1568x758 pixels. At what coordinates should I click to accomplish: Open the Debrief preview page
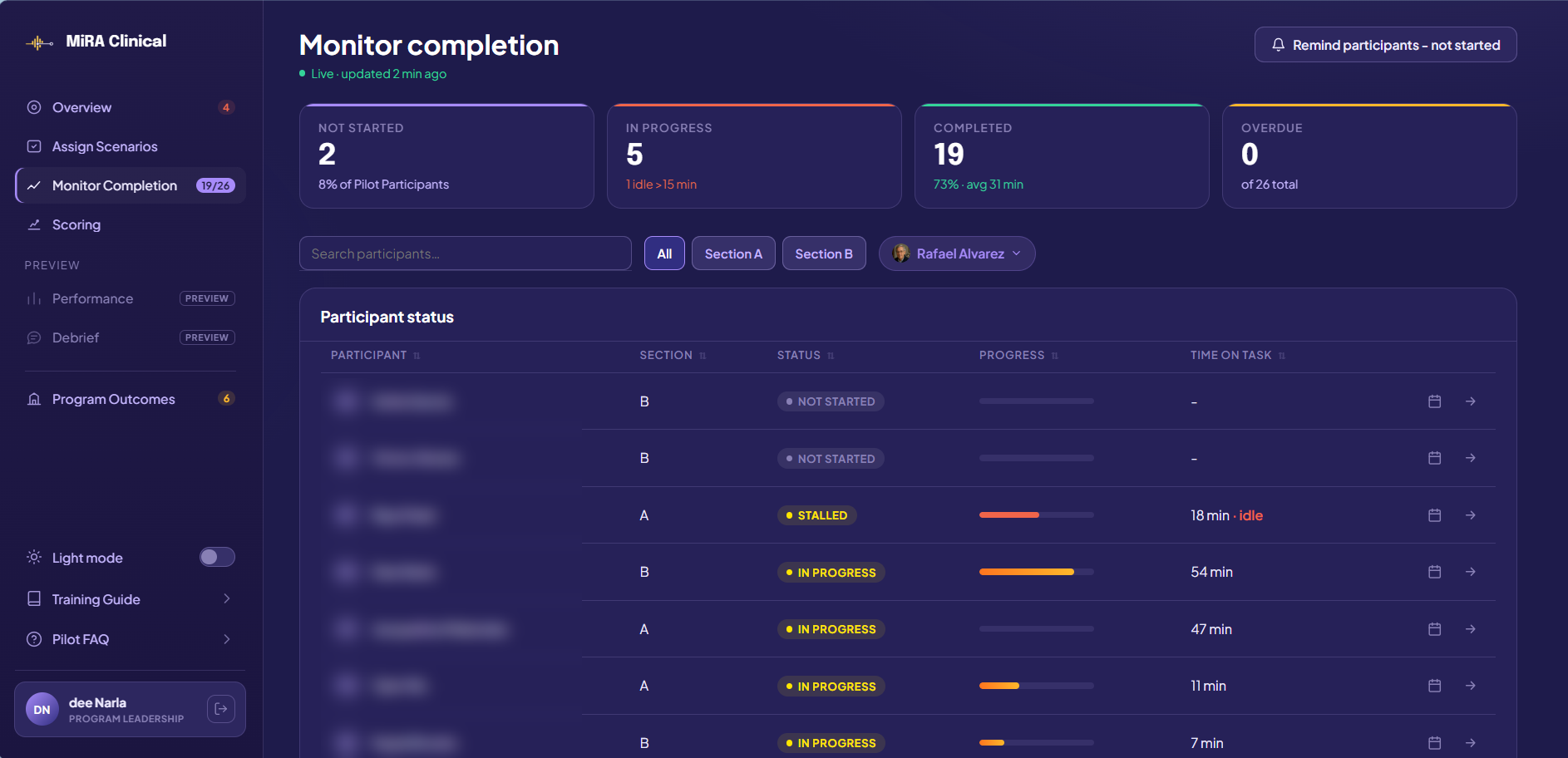(x=131, y=337)
